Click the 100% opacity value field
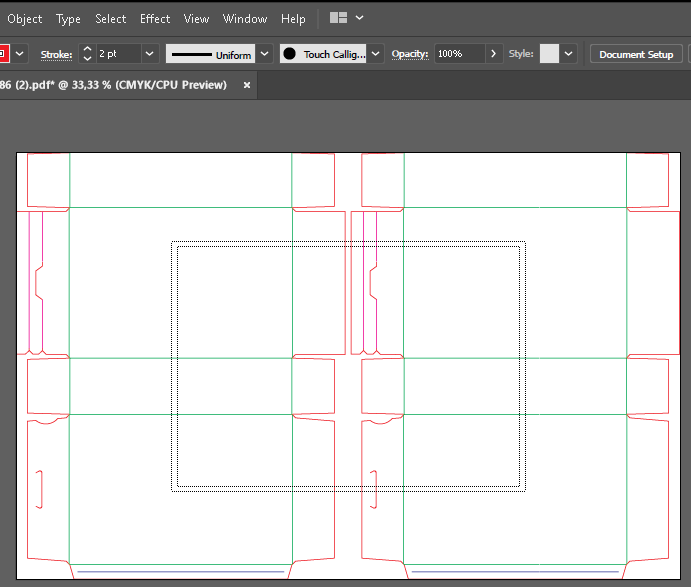 458,54
